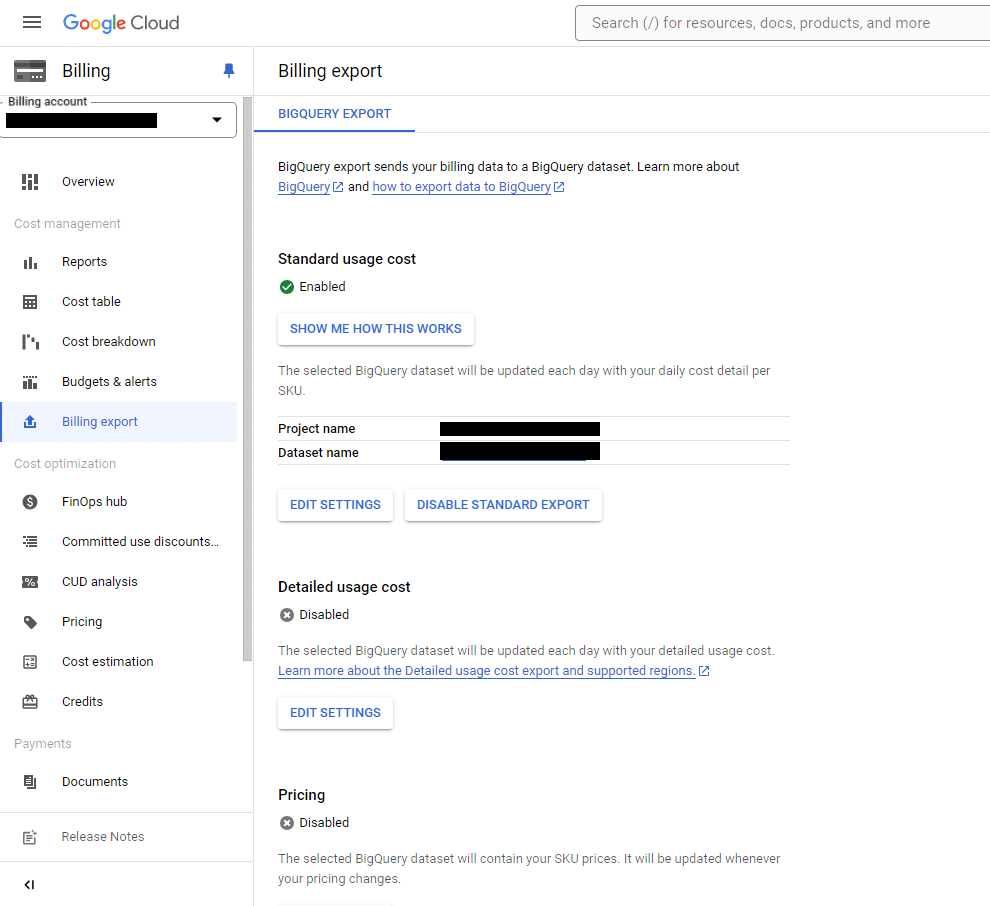Click the Credits icon under Cost optimization
The image size is (990, 906).
pyautogui.click(x=30, y=701)
